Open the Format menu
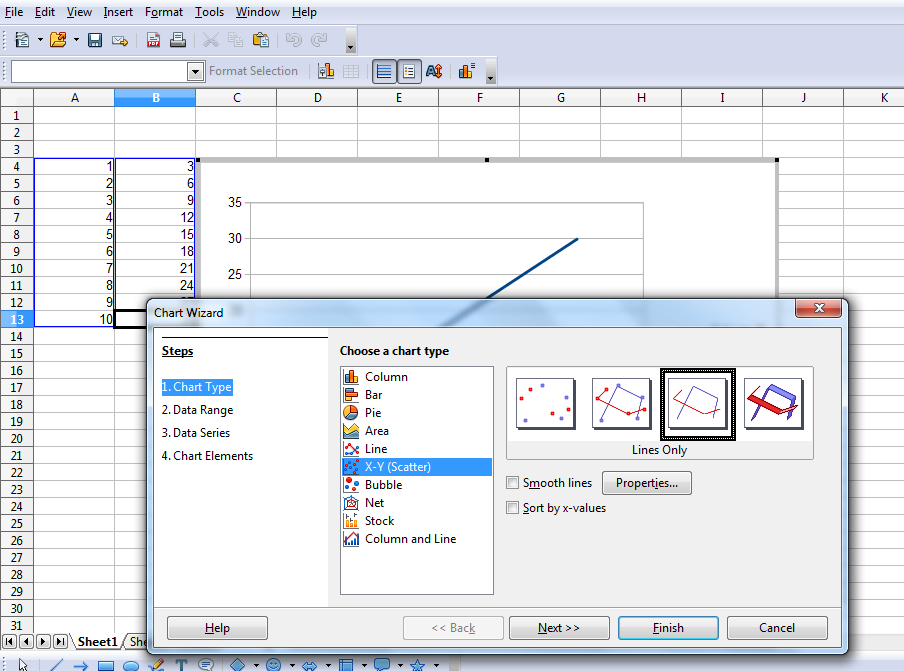Screen dimensions: 904x671 coord(163,12)
